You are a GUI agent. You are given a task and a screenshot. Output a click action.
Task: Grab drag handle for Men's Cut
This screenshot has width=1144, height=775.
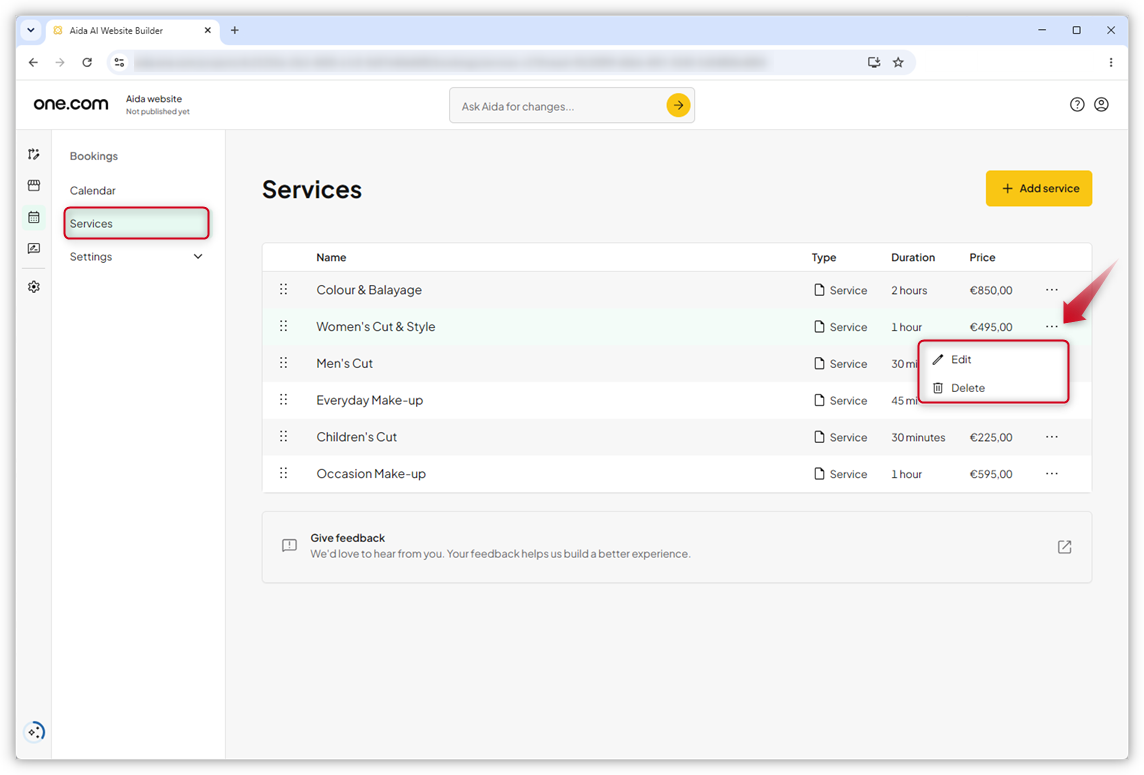point(284,363)
